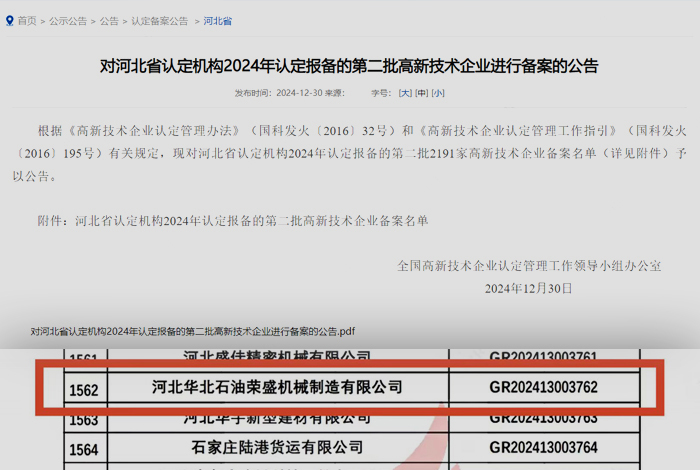Click publish date 2024-12-30
This screenshot has height=470, width=700.
[299, 93]
